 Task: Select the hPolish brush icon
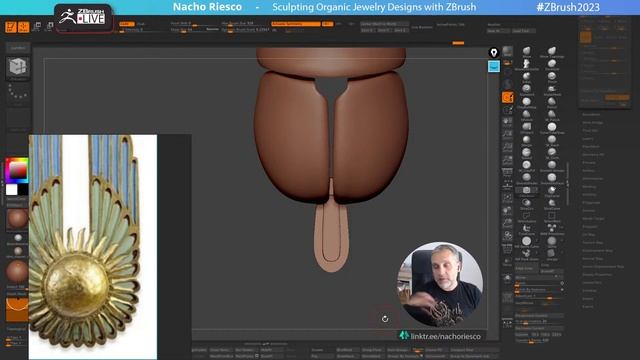tap(527, 114)
